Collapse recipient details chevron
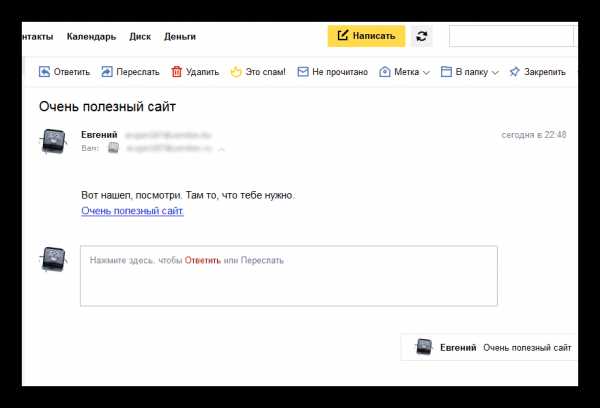Screen dimensions: 600x408 (221, 149)
